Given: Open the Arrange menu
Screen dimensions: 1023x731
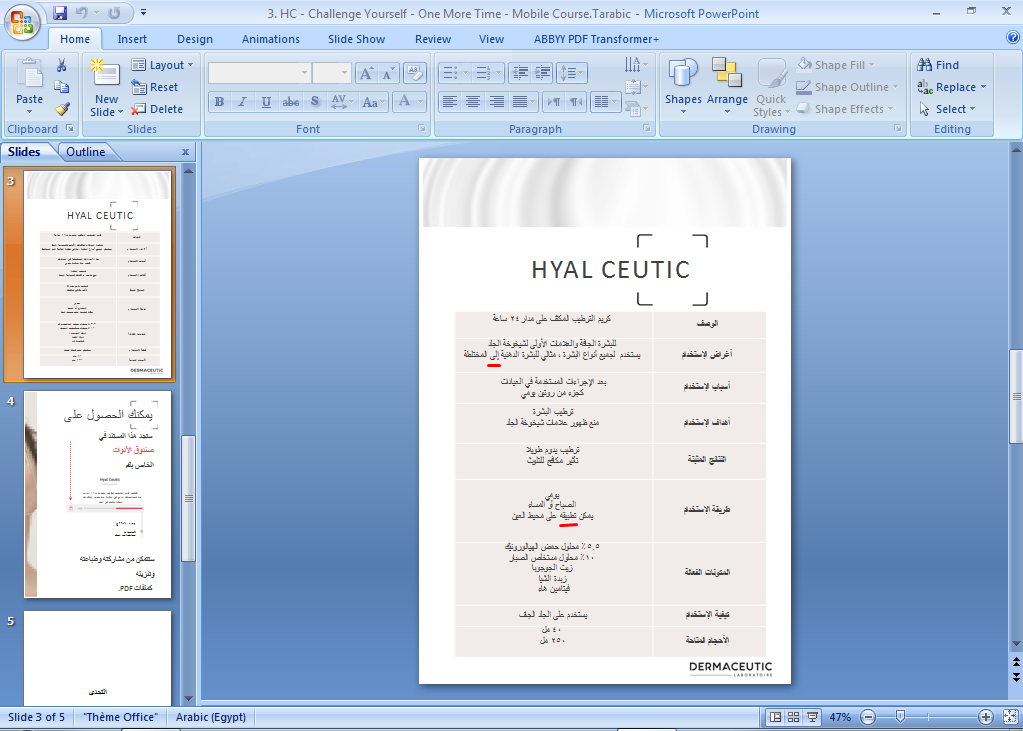Looking at the screenshot, I should coord(727,86).
